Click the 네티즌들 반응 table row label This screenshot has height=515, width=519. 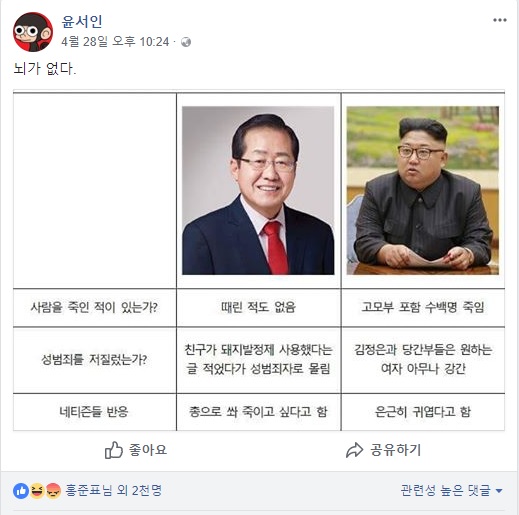tap(94, 412)
